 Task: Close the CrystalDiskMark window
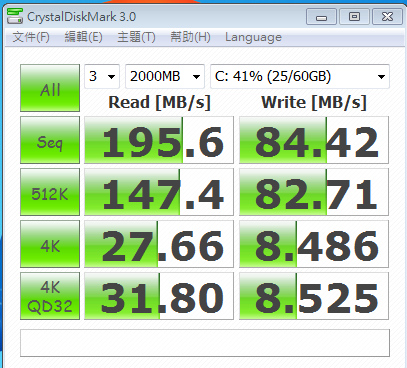(x=387, y=17)
